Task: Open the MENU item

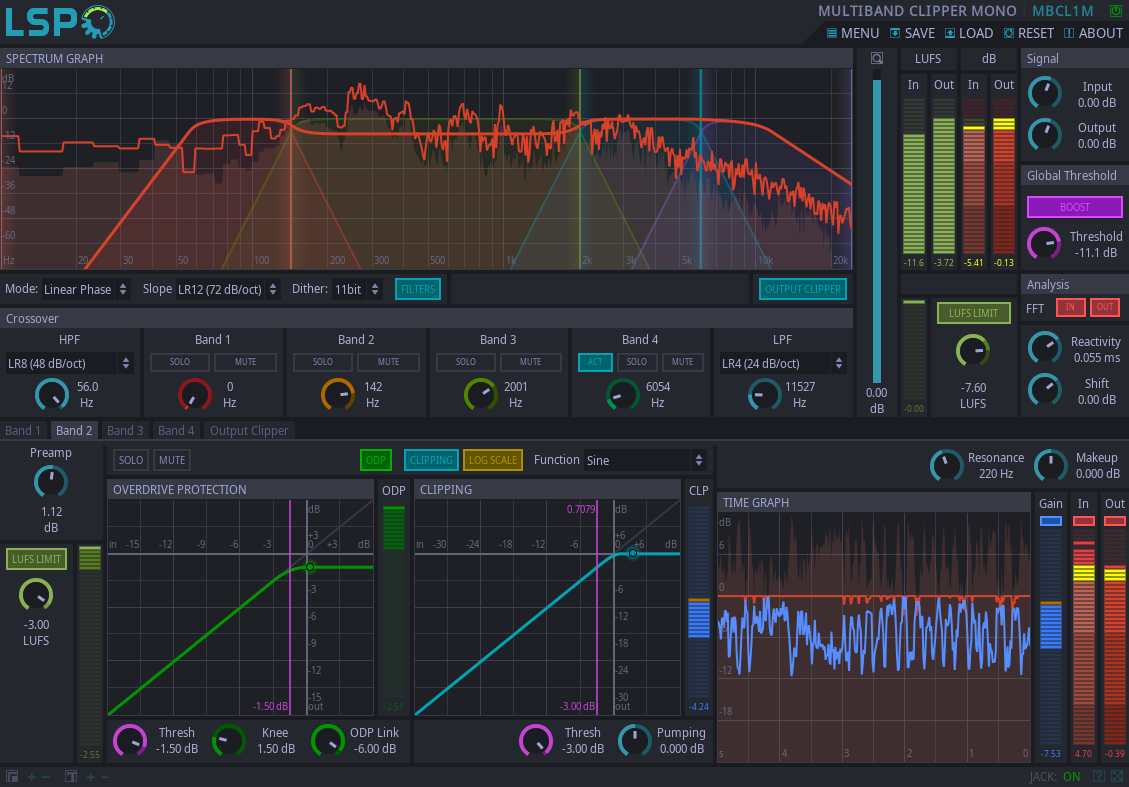Action: pos(860,33)
